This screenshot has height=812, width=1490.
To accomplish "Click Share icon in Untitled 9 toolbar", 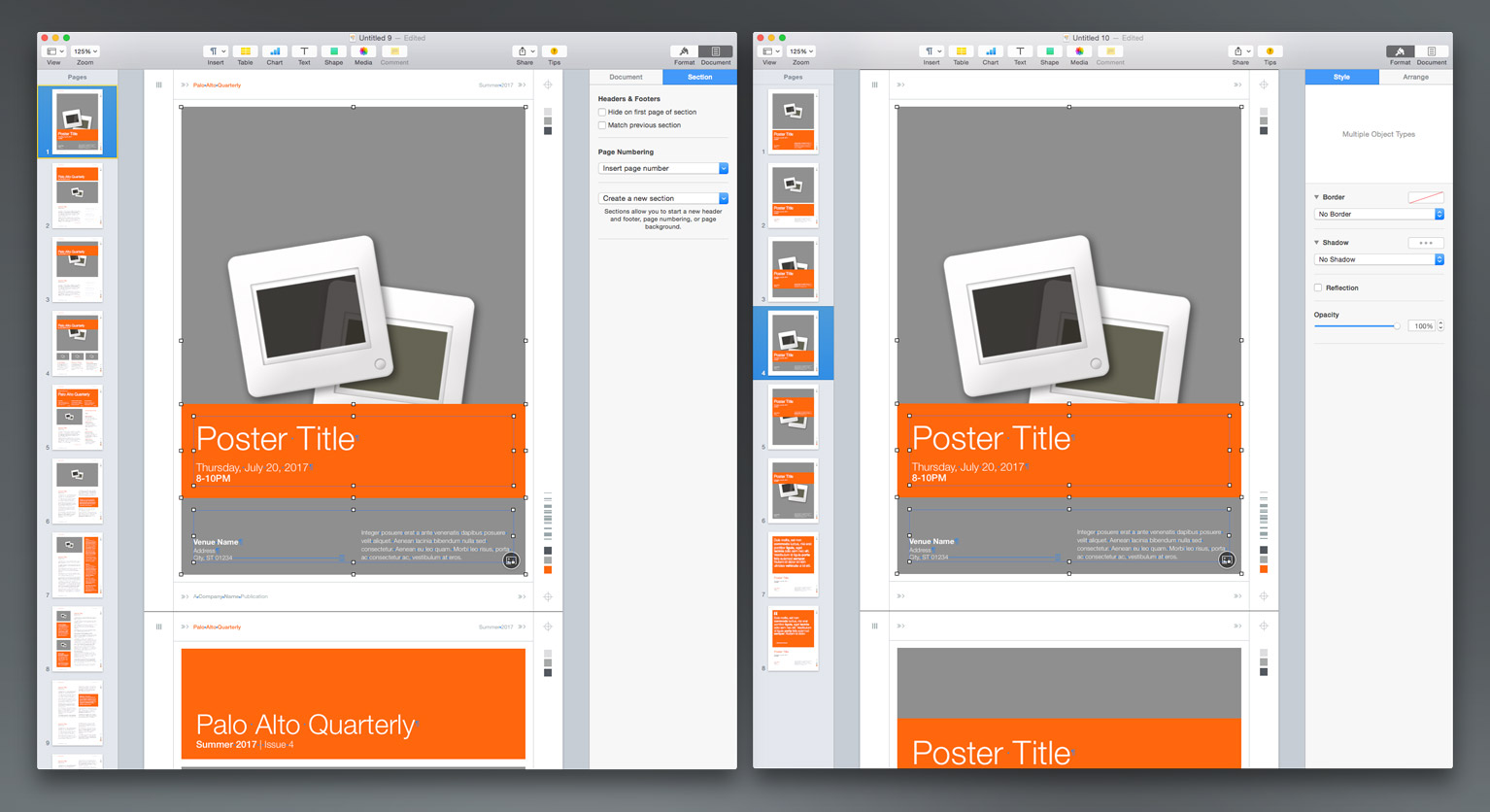I will pyautogui.click(x=524, y=51).
